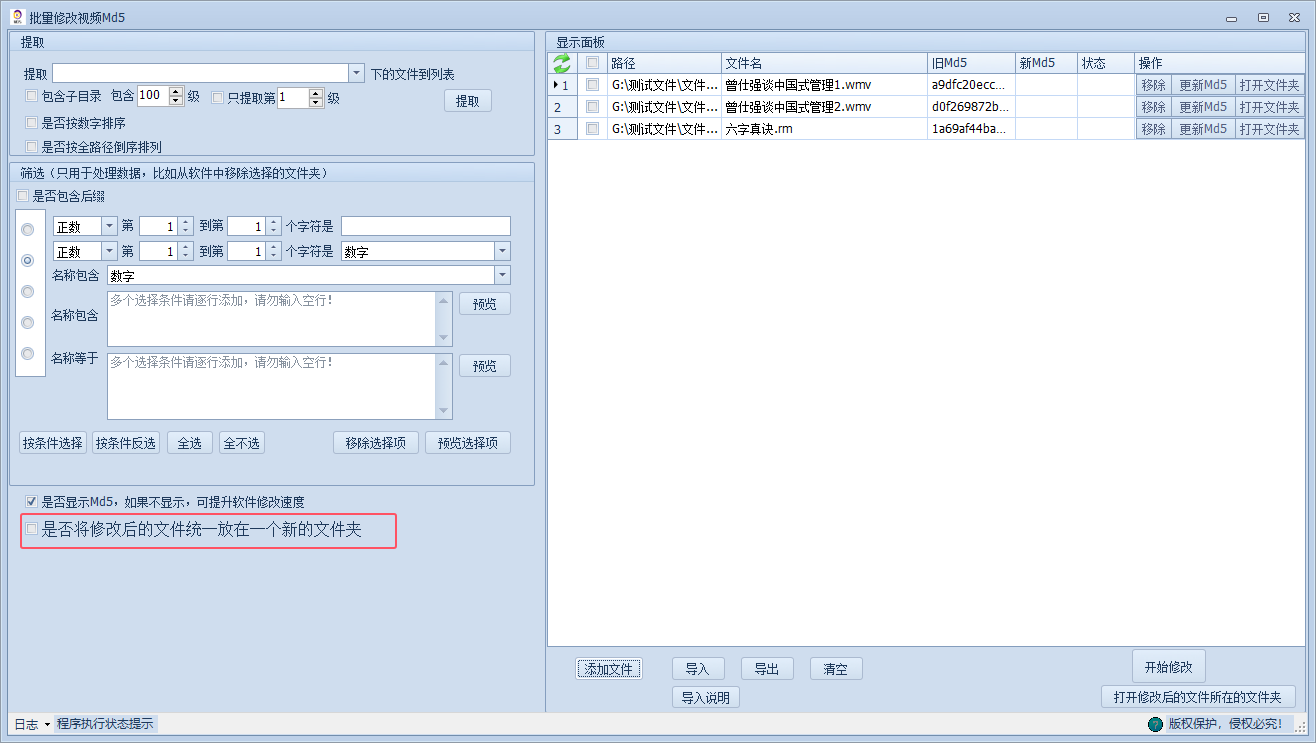Click 移除选择项 button

tap(376, 443)
